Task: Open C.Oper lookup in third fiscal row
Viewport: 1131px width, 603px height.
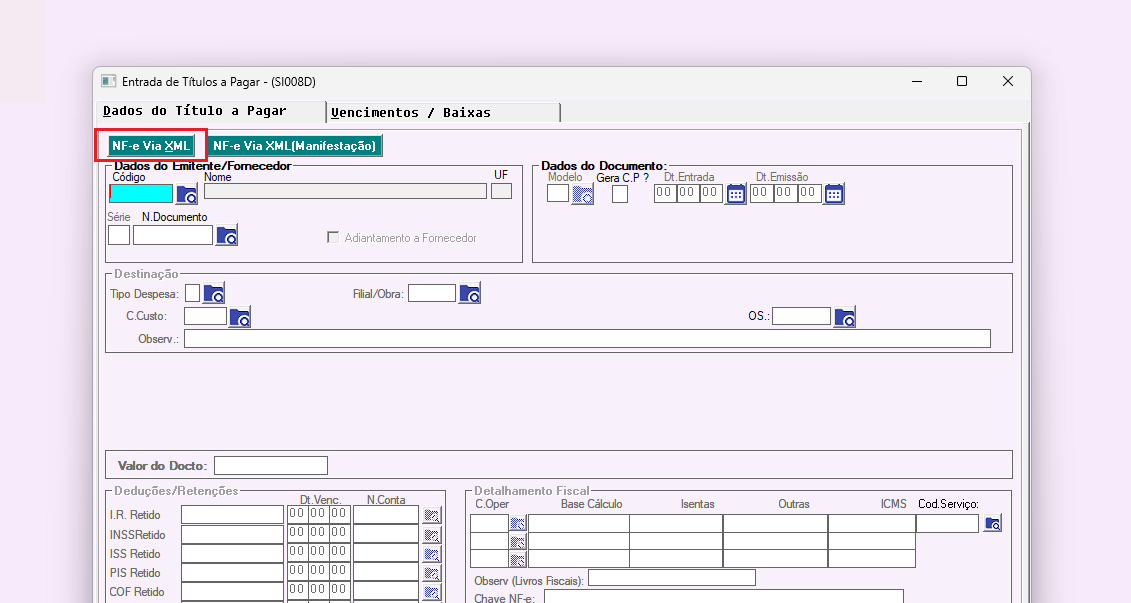Action: (518, 559)
